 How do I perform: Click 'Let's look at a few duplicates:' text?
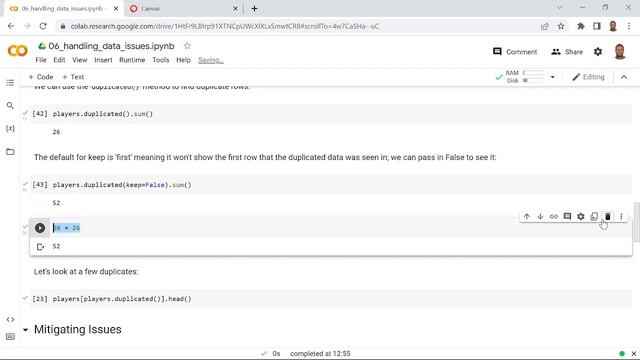coord(86,271)
